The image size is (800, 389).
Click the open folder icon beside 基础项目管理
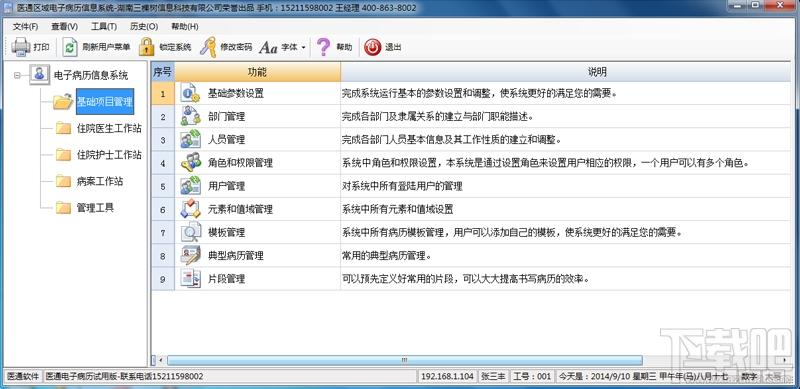click(x=63, y=102)
